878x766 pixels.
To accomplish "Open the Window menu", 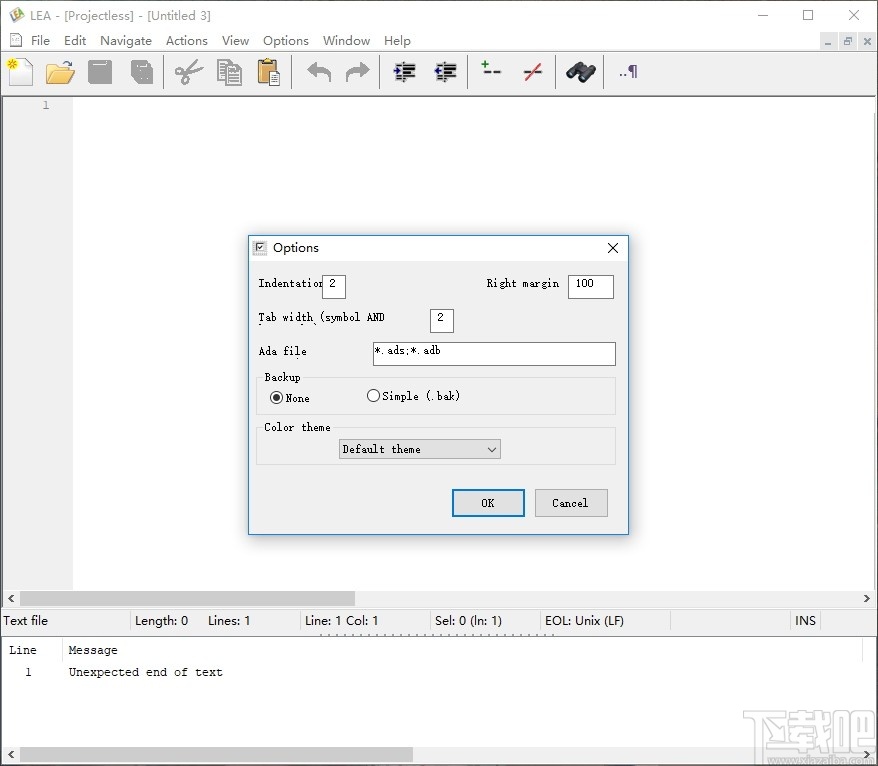I will [x=346, y=40].
